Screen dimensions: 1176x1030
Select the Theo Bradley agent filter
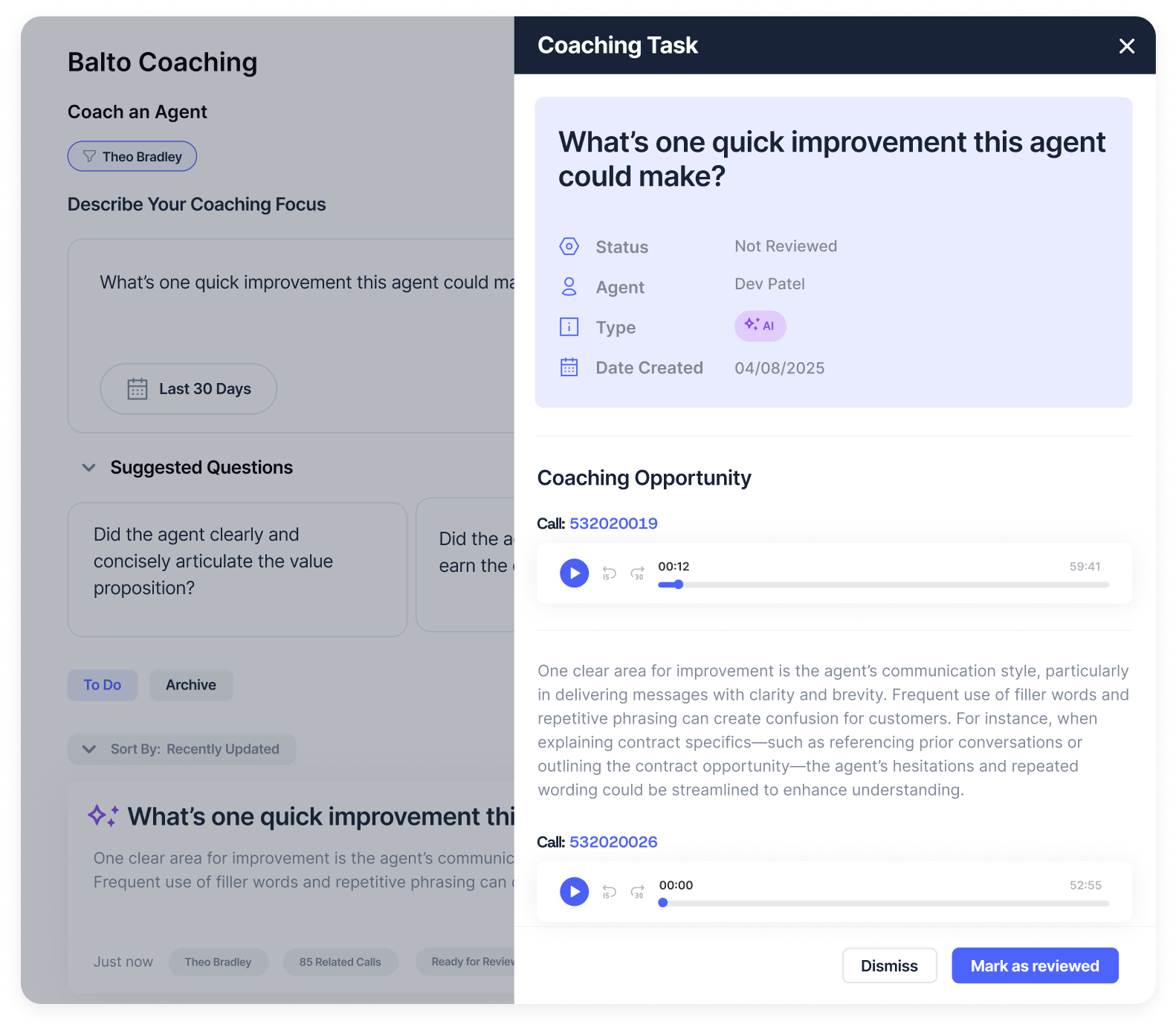click(x=132, y=156)
